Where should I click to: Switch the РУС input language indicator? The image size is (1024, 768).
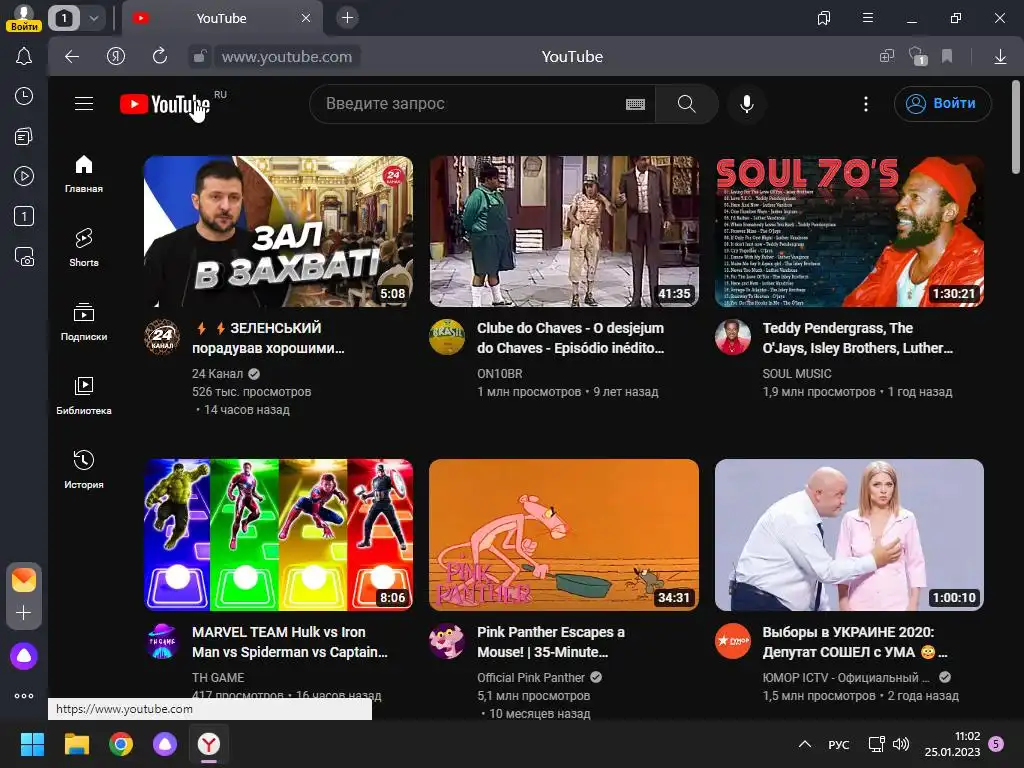tap(839, 744)
